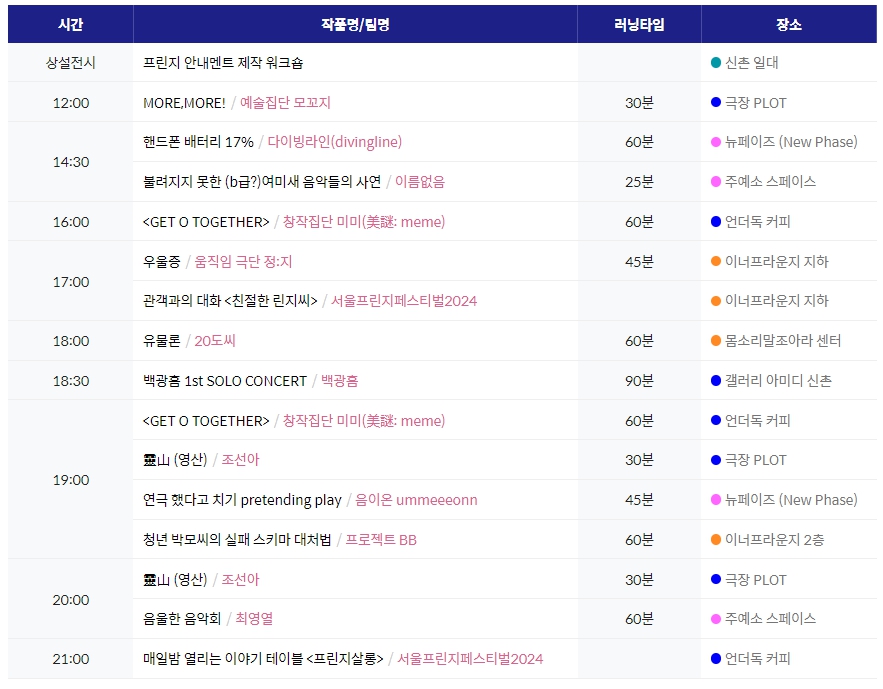883x689 pixels.
Task: Open <GET O TOGETHER> title in 19:00 block
Action: tap(206, 420)
